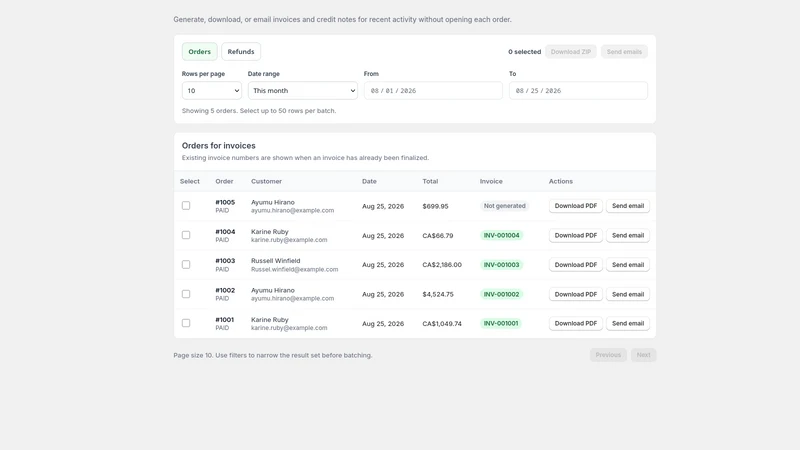
Task: Click the total $699.95
Action: (435, 206)
